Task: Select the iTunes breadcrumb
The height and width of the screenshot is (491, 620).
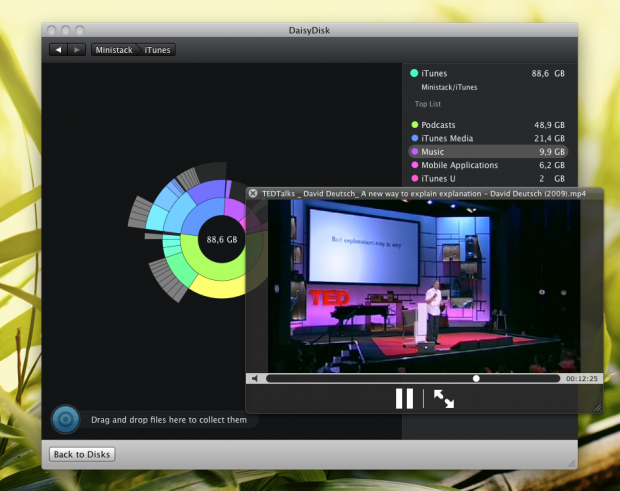Action: [x=157, y=50]
